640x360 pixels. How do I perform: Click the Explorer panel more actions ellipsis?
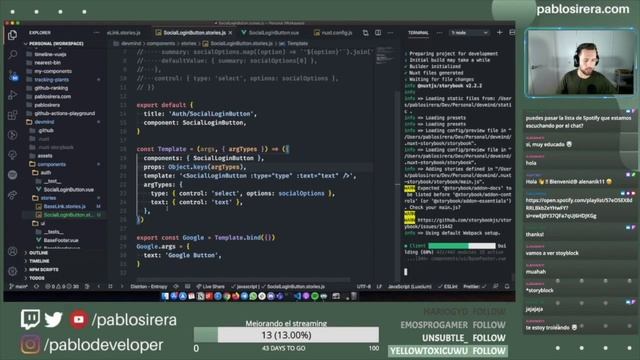tap(96, 33)
